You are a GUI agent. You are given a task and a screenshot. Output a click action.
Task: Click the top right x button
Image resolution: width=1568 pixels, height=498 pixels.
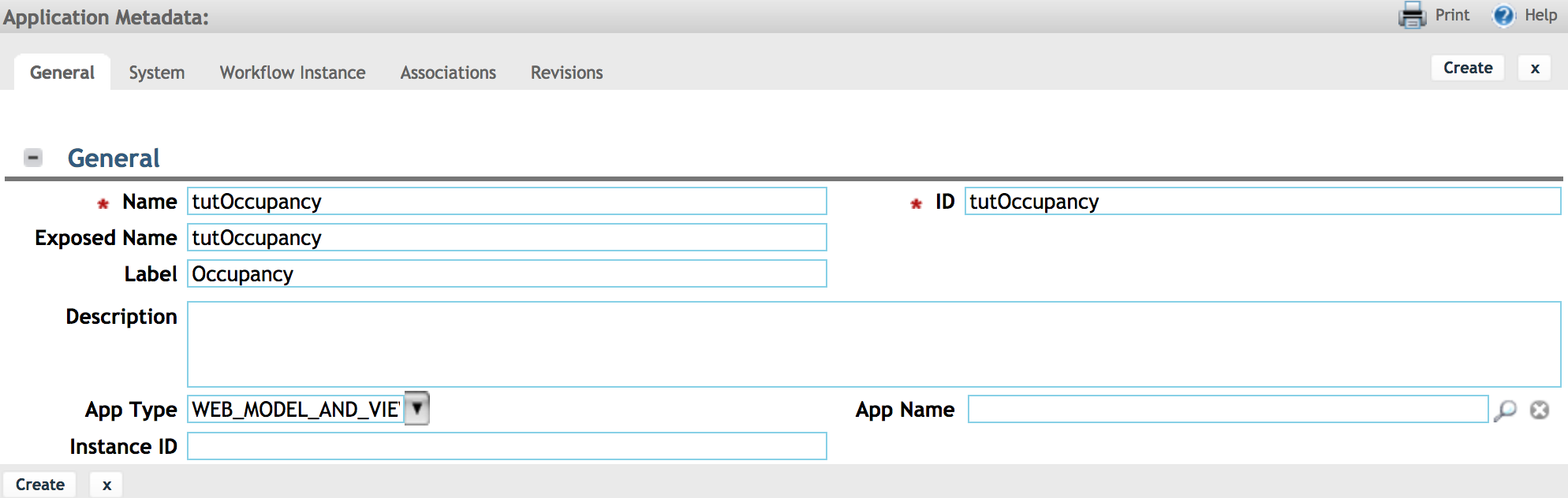(x=1535, y=68)
